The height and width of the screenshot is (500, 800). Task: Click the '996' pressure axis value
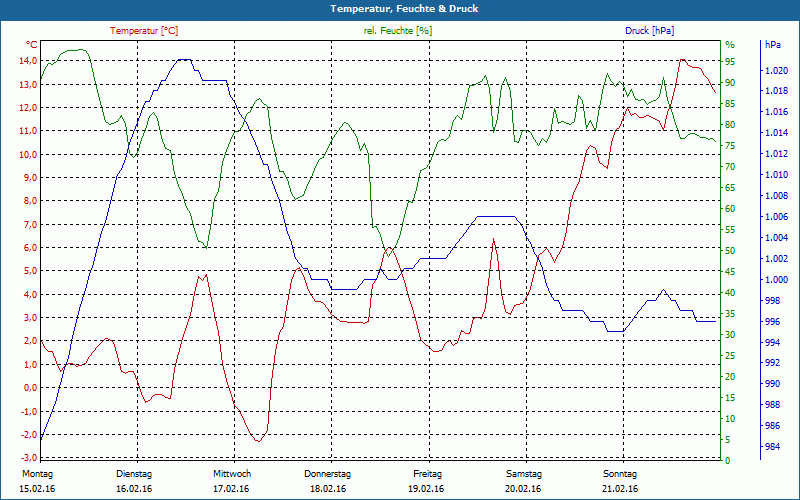pos(773,322)
